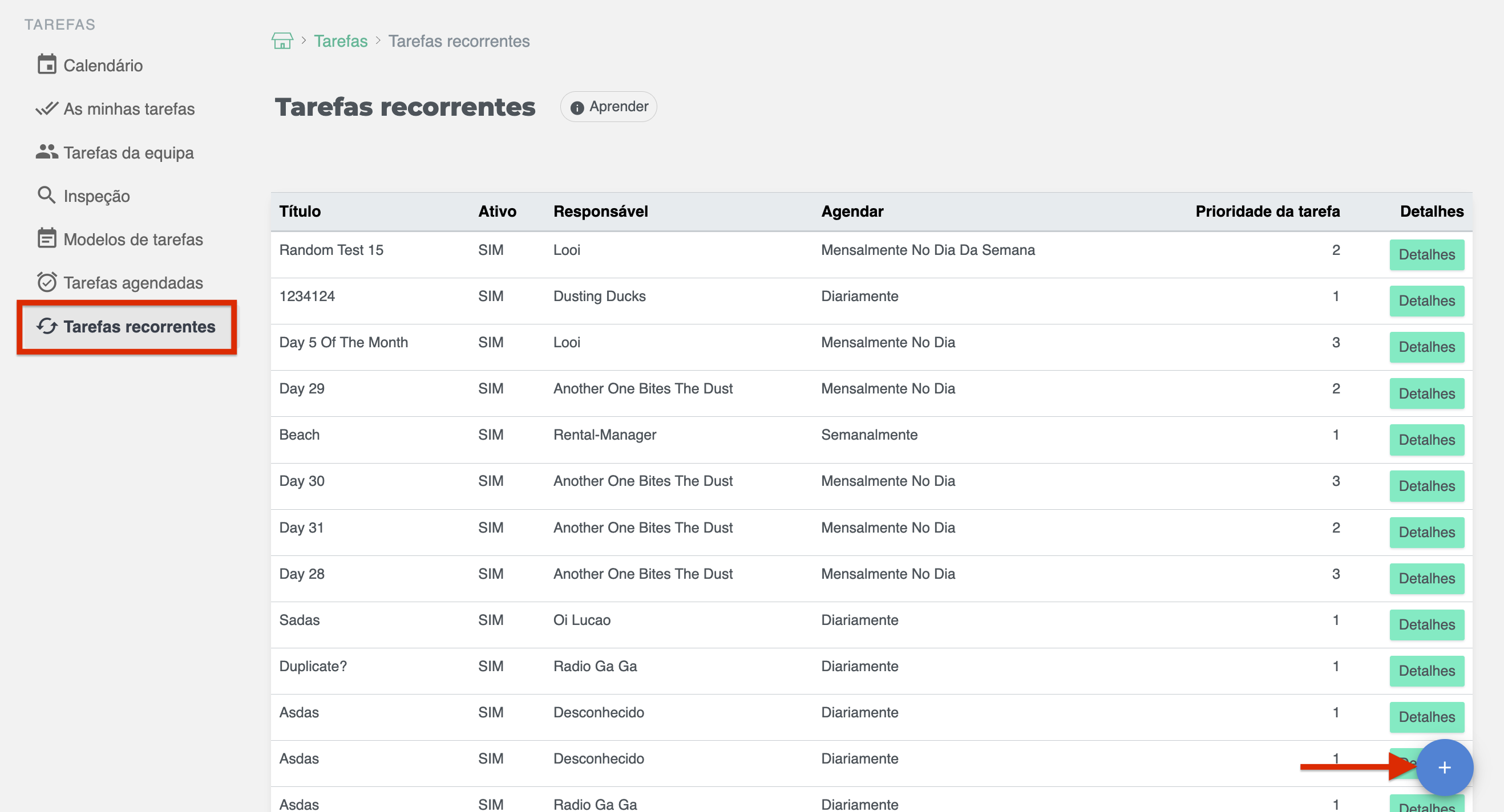Click Tarefas breadcrumb link

[x=341, y=41]
